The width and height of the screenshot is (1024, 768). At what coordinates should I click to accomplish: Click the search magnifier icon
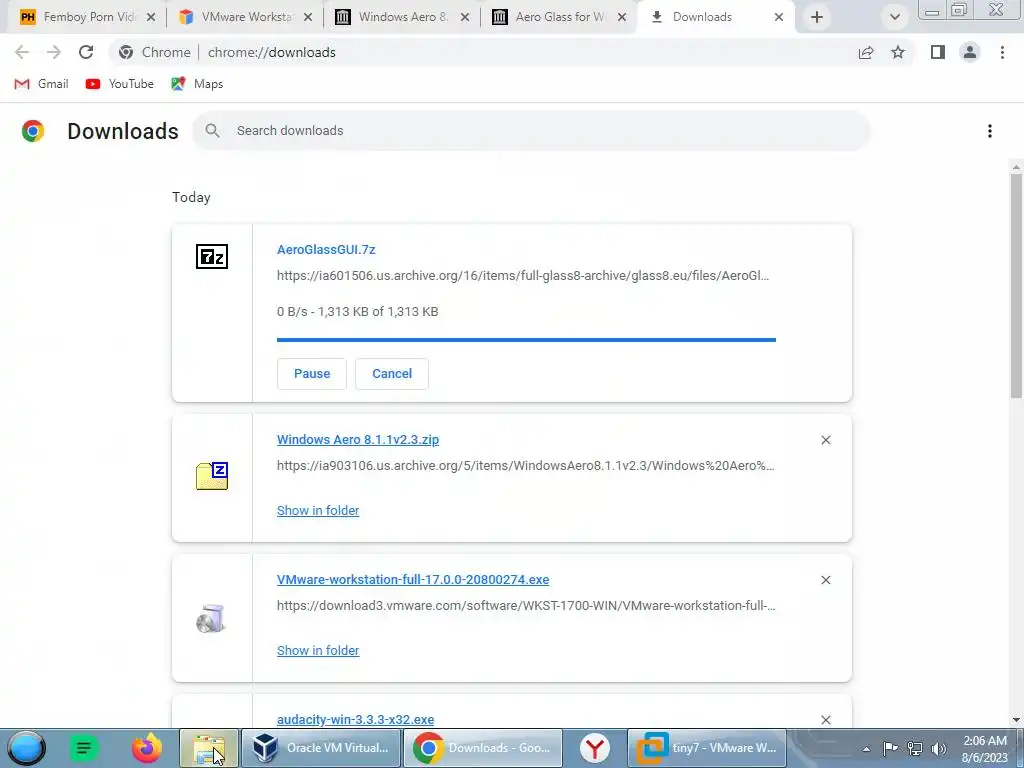click(x=212, y=131)
